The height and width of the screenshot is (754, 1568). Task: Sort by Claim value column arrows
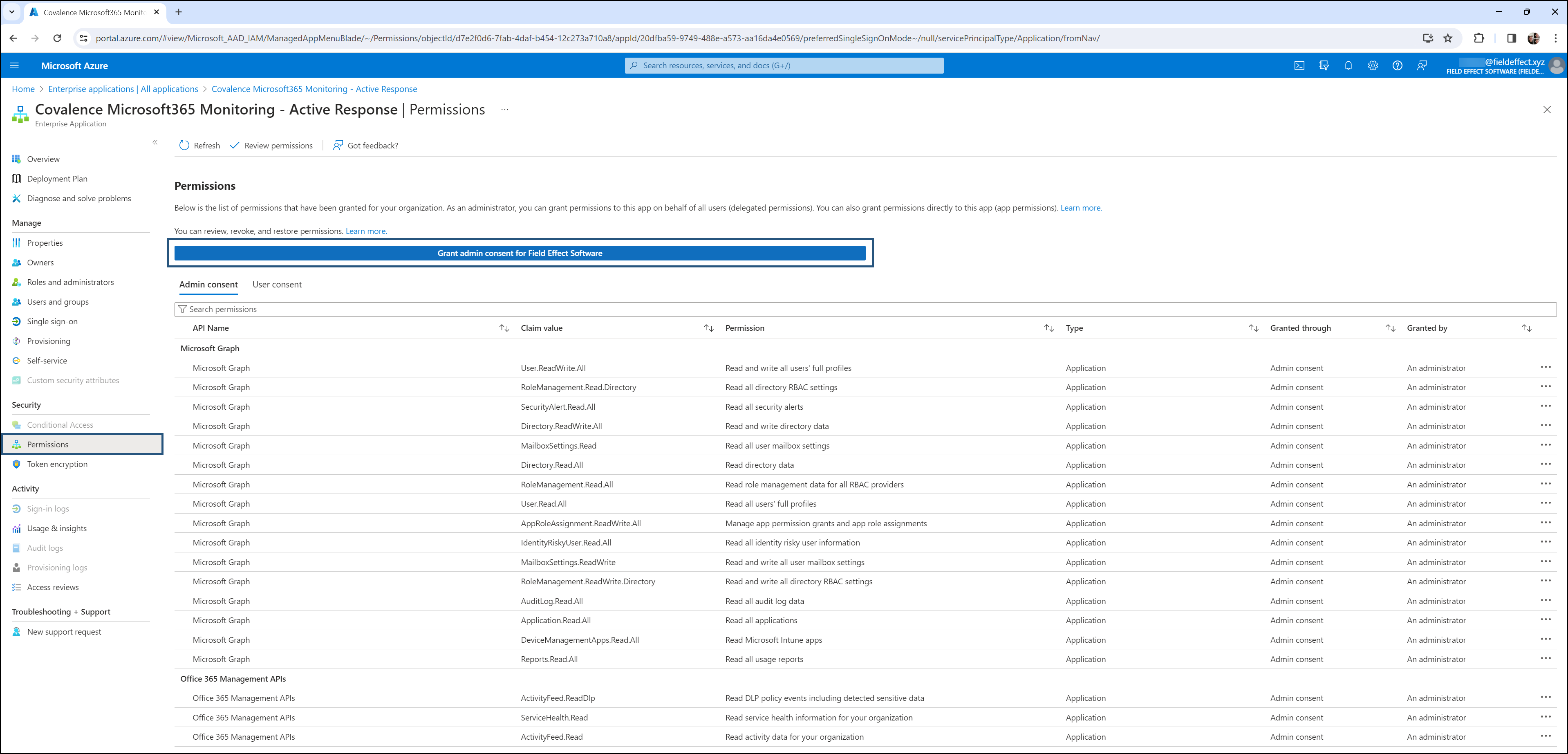click(x=708, y=328)
